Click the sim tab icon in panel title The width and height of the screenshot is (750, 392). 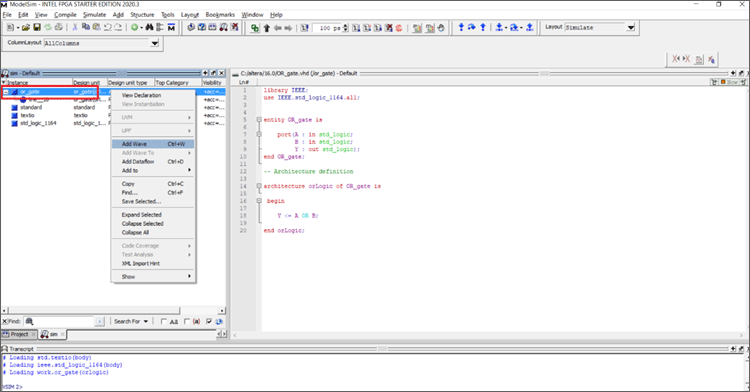click(x=5, y=73)
